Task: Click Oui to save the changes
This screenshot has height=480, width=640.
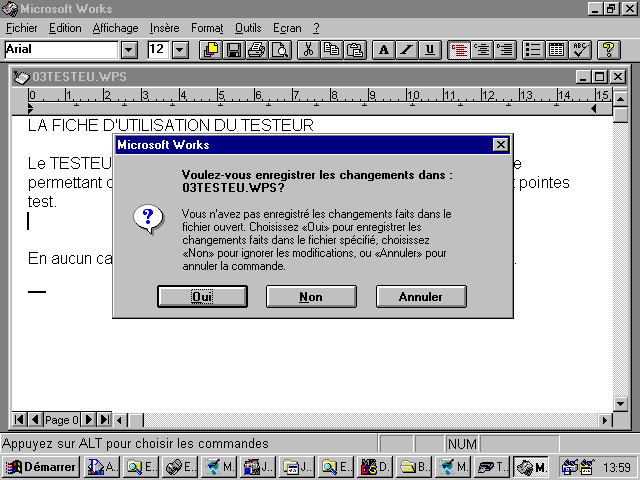Action: [202, 296]
